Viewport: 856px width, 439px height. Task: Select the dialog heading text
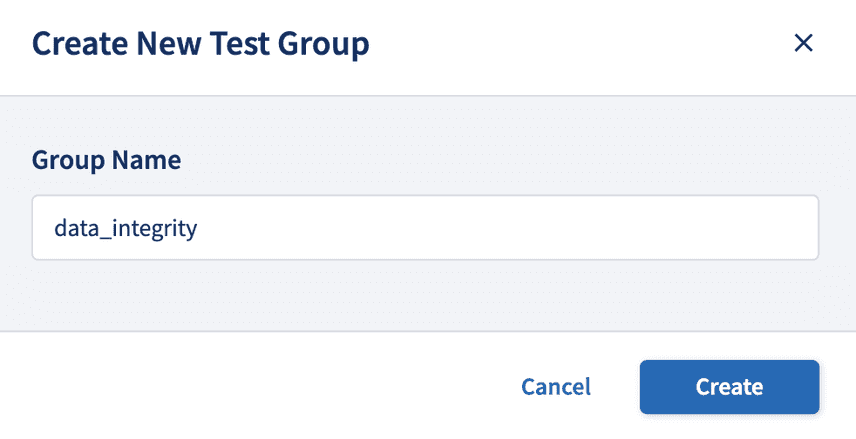pyautogui.click(x=201, y=44)
